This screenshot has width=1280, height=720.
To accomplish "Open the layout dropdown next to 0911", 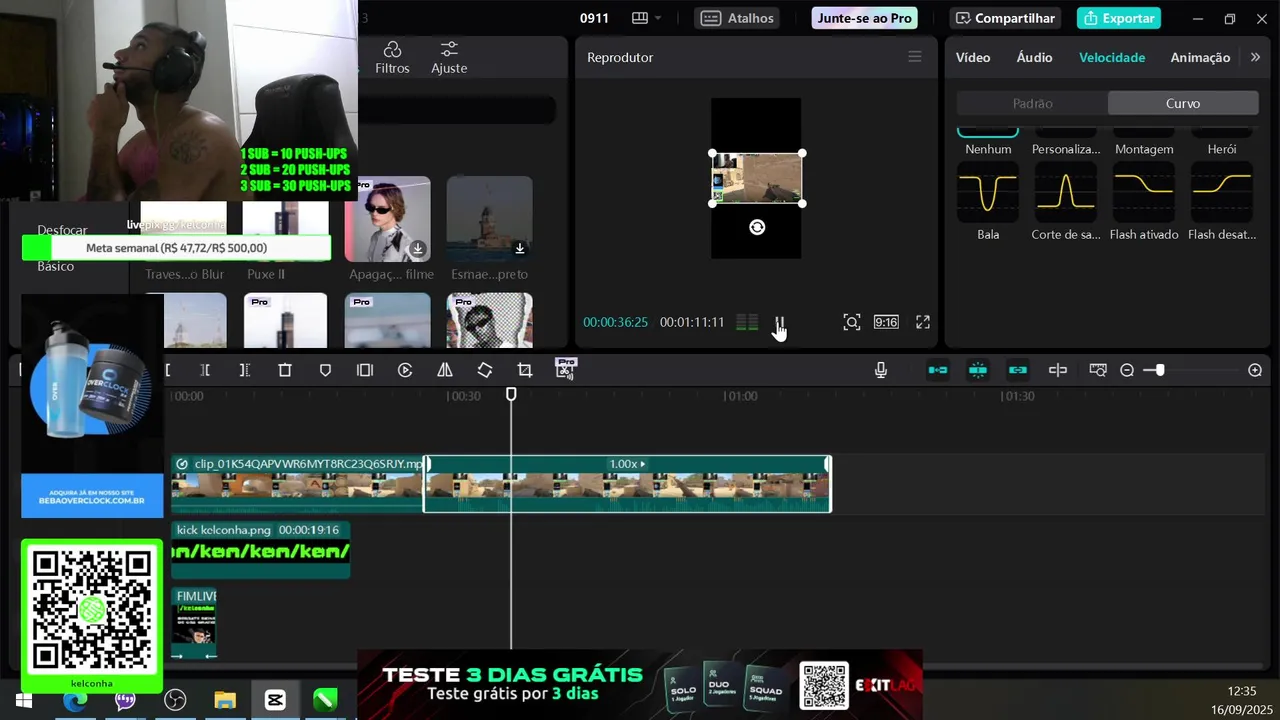I will point(647,18).
